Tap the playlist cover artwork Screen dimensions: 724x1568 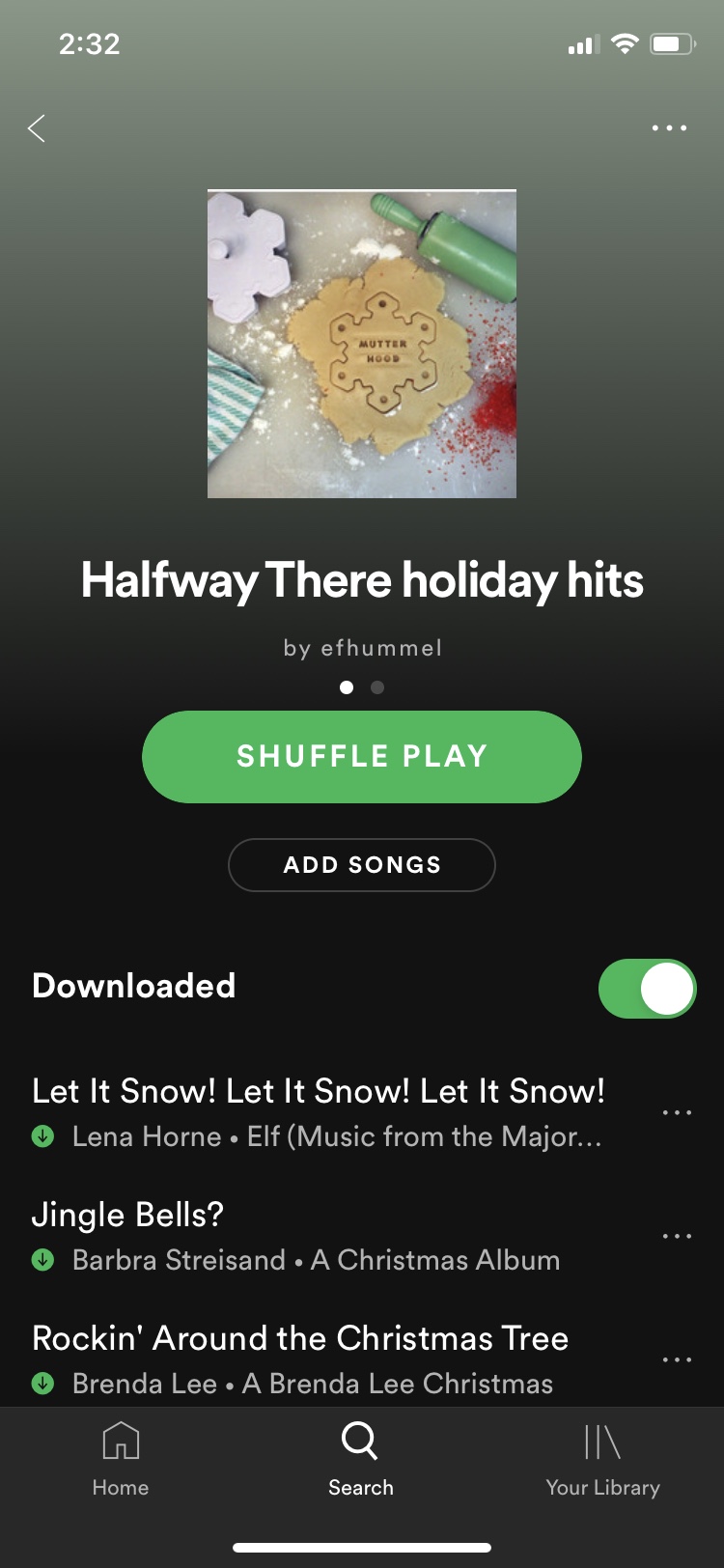(x=362, y=344)
